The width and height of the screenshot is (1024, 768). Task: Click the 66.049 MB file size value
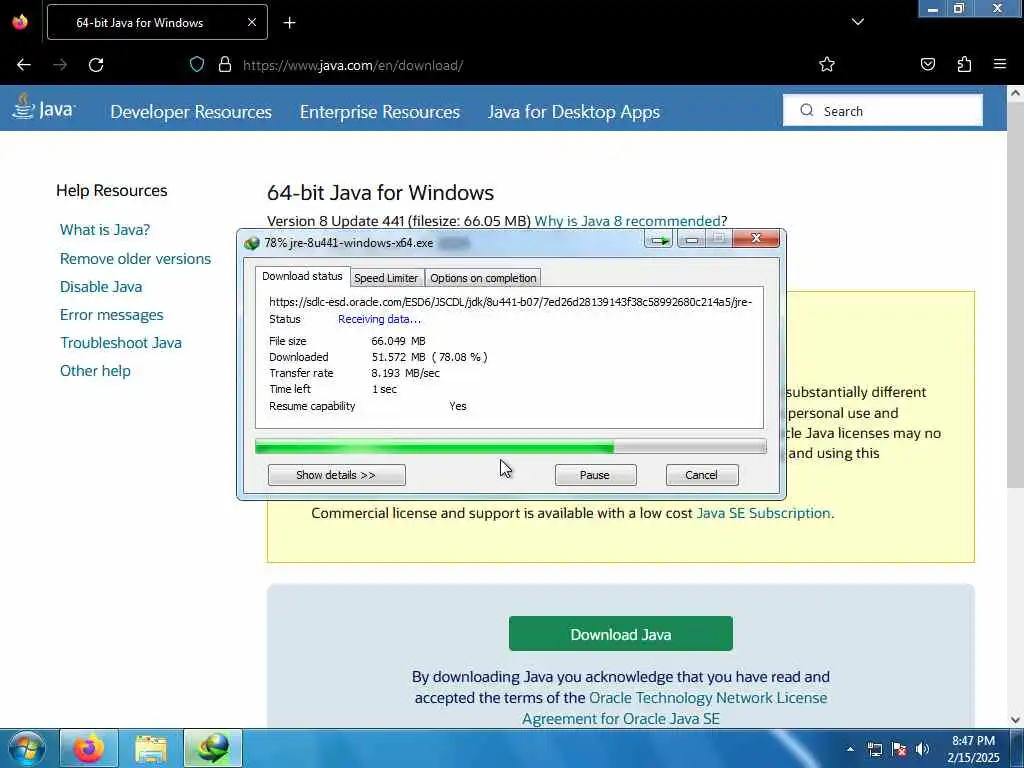point(398,341)
